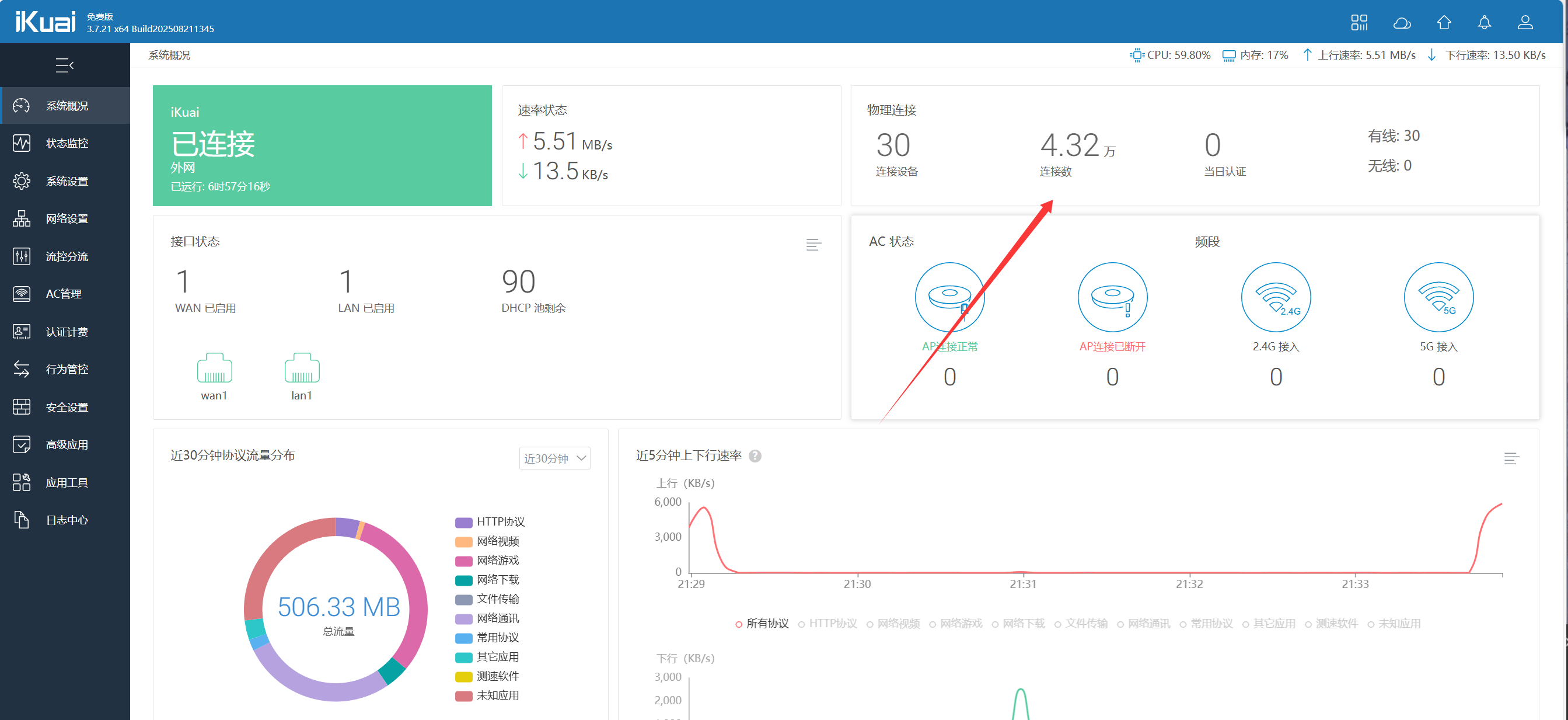The height and width of the screenshot is (720, 1568).
Task: Expand the 接口状态 panel options menu
Action: (813, 245)
